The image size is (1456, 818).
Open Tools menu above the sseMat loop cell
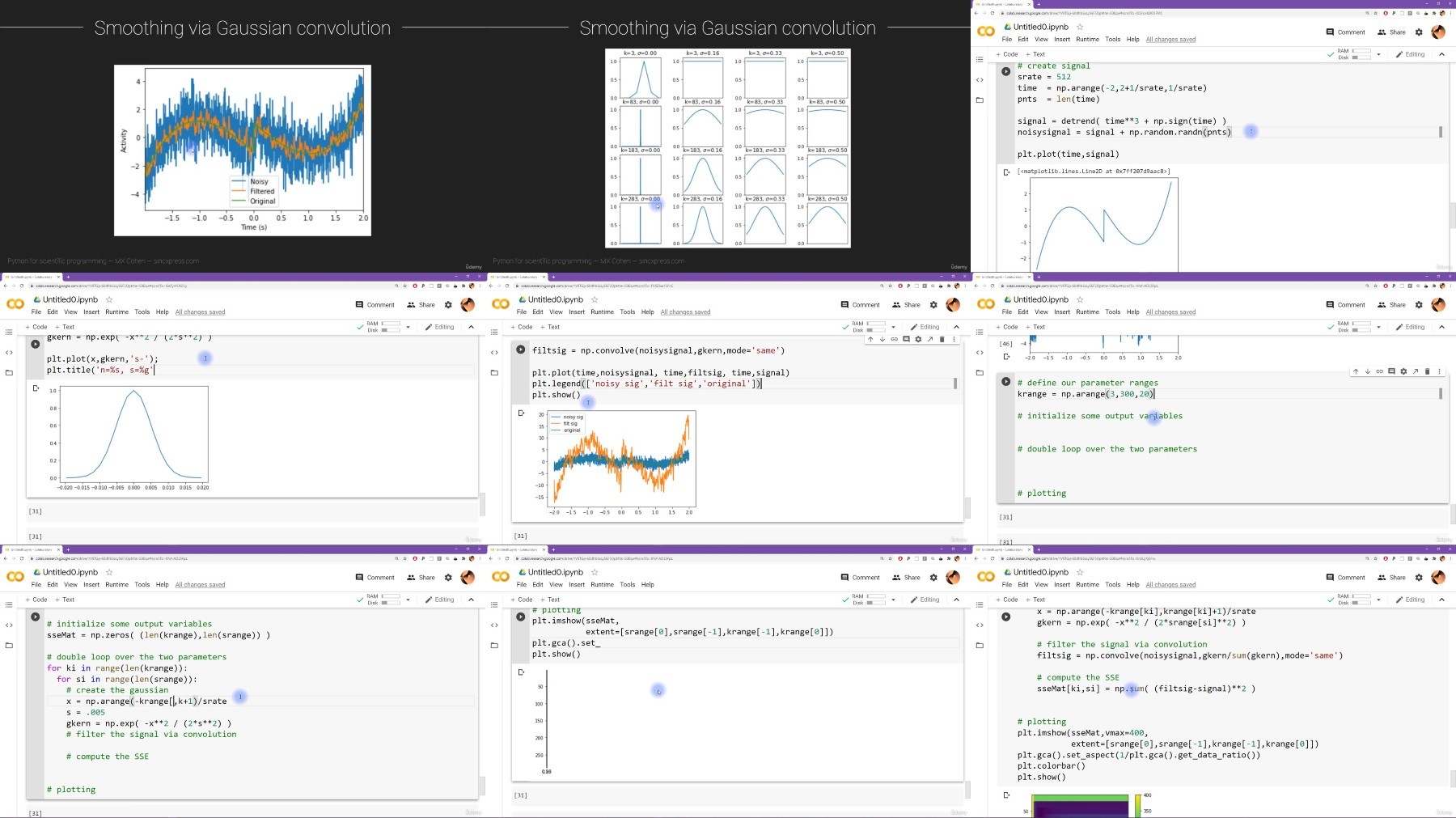coord(142,584)
